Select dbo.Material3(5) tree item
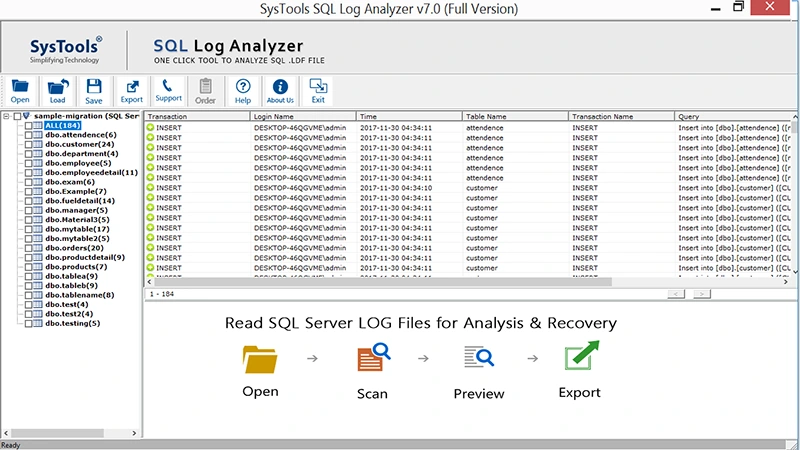 pyautogui.click(x=77, y=219)
